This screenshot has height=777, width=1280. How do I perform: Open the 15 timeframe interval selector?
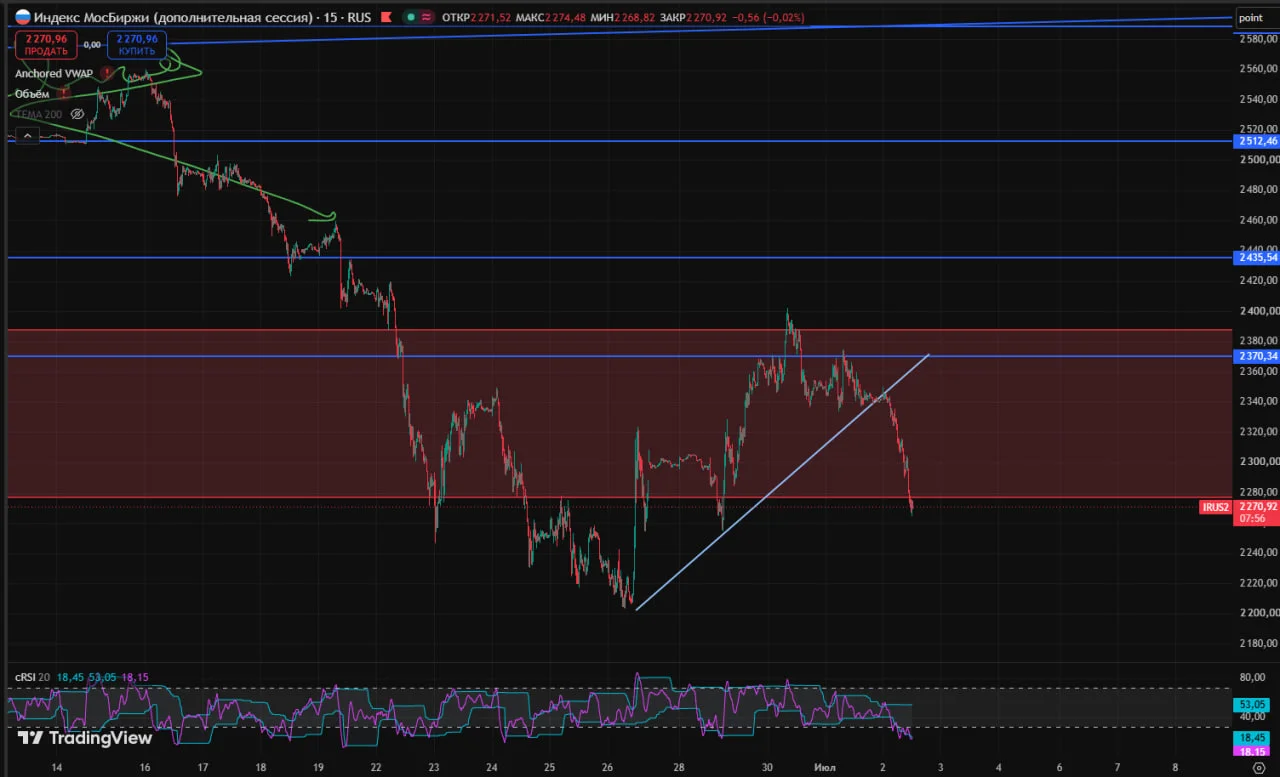(330, 18)
